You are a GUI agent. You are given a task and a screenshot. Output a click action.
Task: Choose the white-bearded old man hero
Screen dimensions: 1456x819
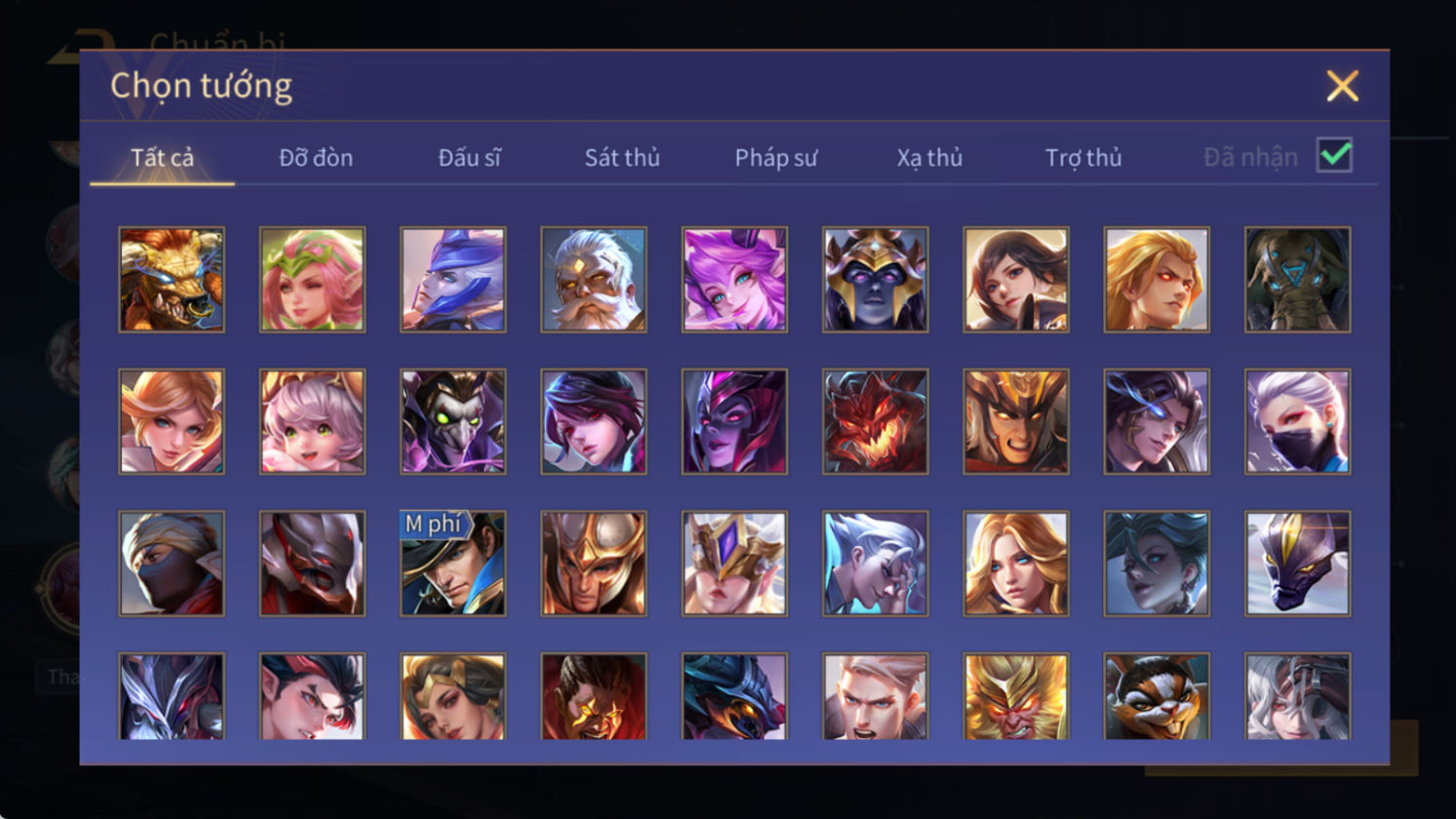(x=594, y=280)
